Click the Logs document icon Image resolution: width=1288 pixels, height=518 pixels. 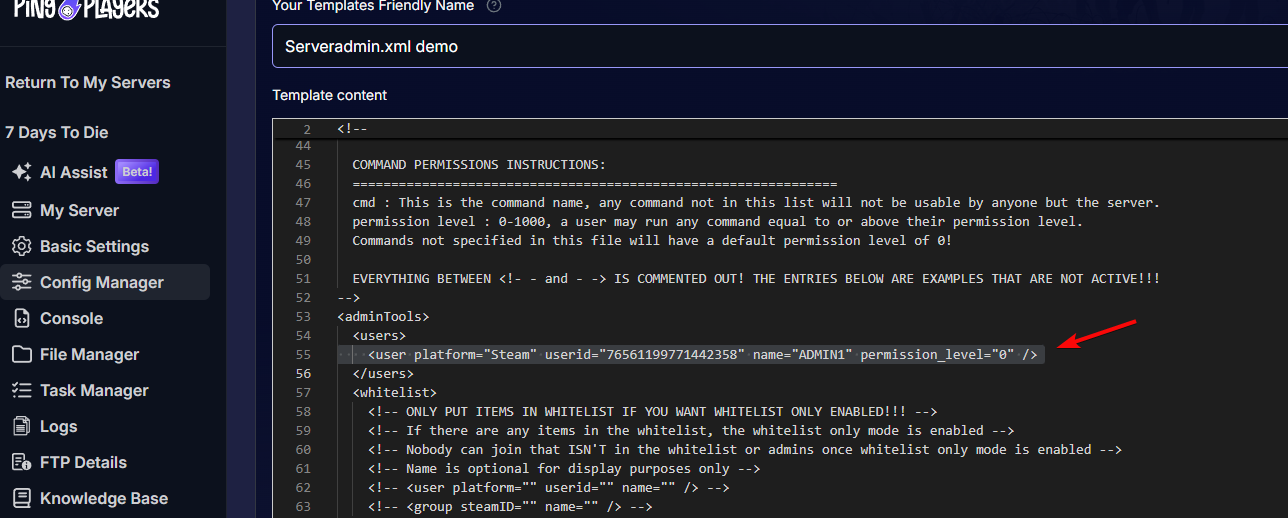[21, 426]
